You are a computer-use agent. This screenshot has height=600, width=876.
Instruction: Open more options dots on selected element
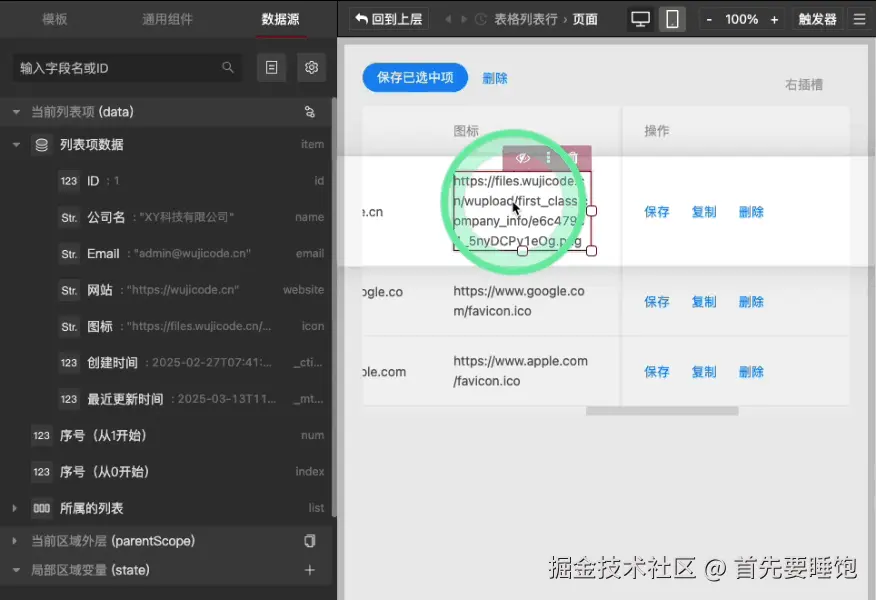[x=548, y=158]
